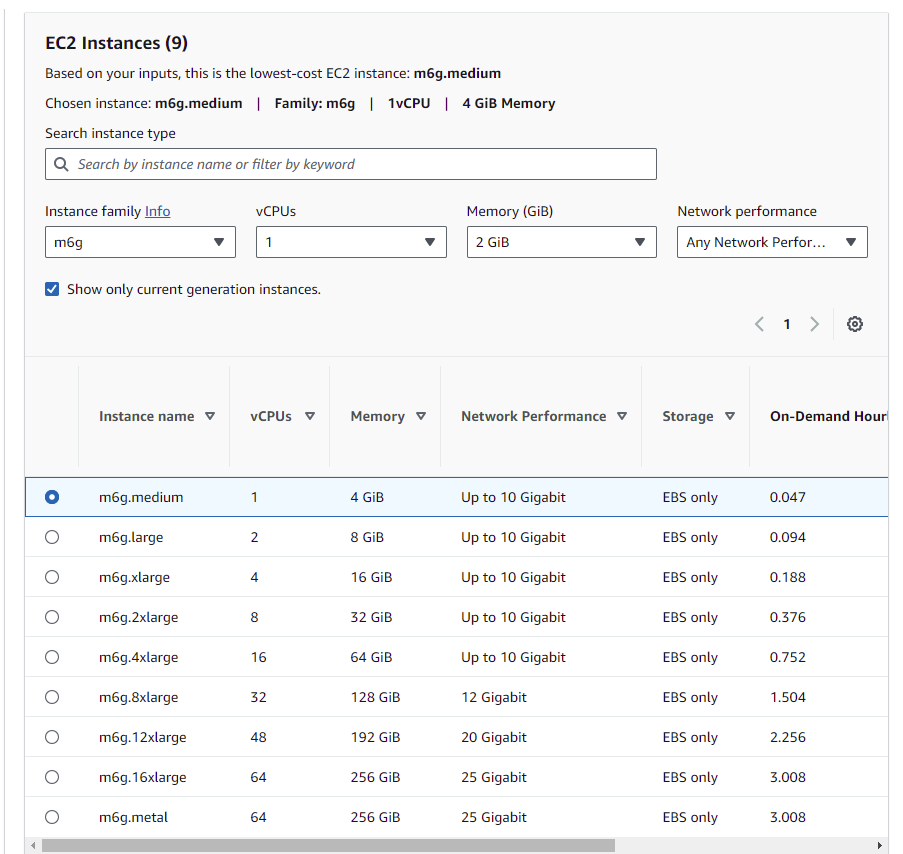903x854 pixels.
Task: Go to the next results page arrow
Action: 814,324
